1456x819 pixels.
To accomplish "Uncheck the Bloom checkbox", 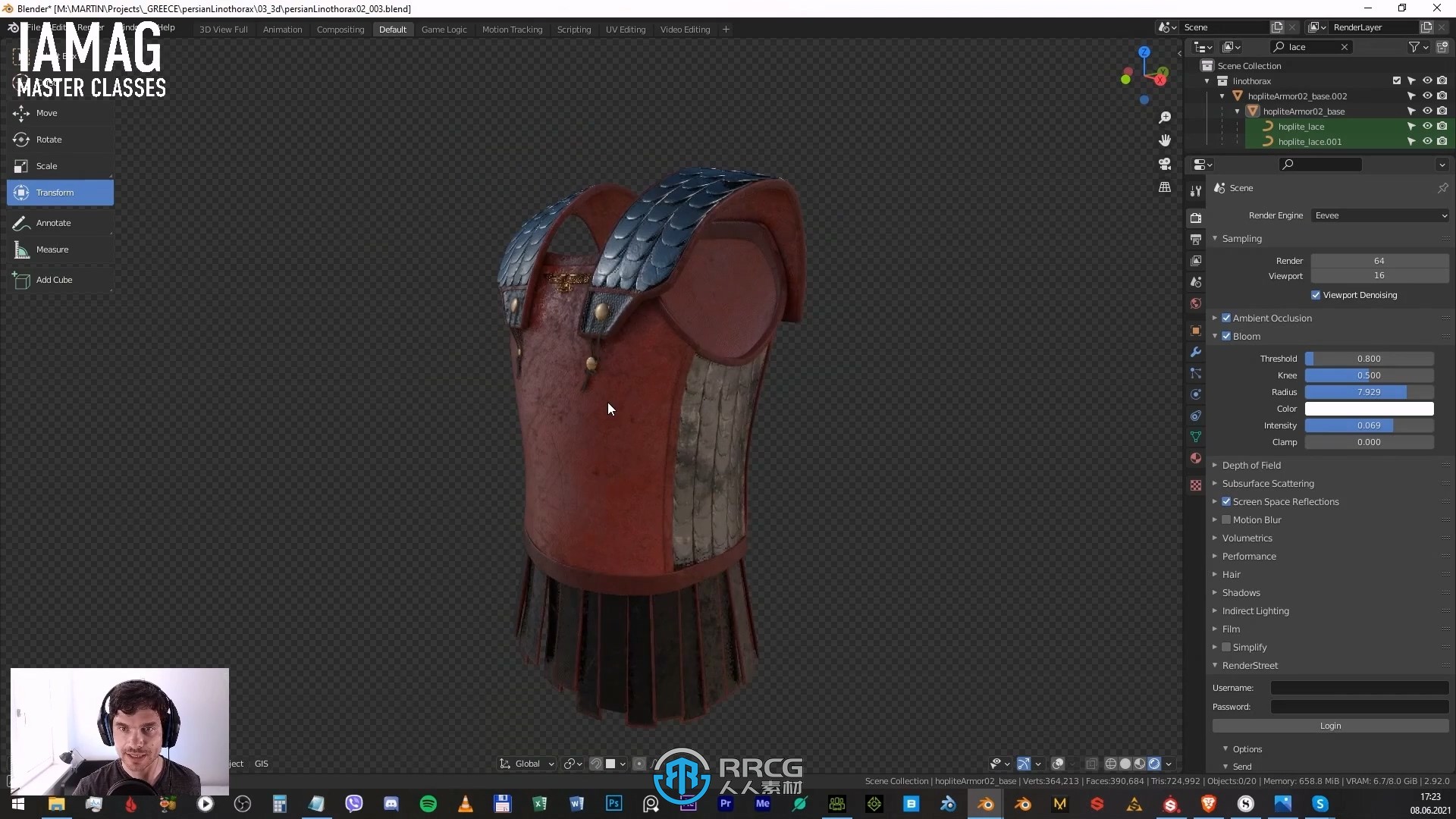I will coord(1226,336).
